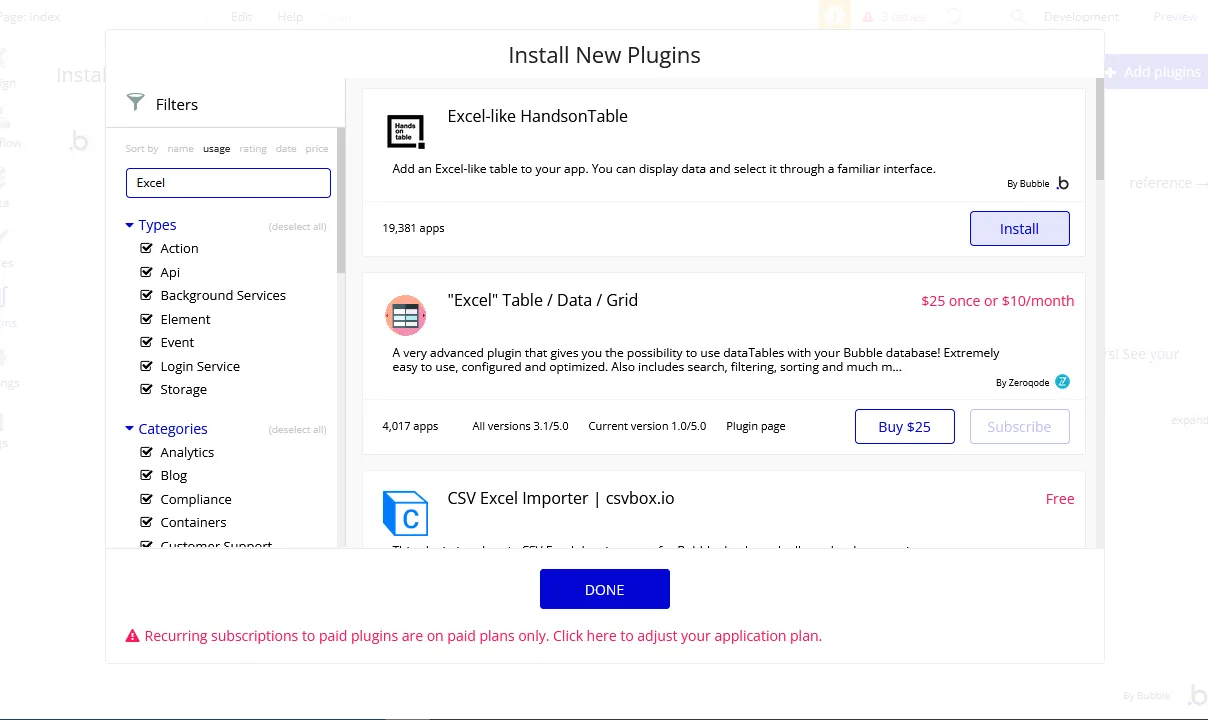Toggle the Background Services checkbox
1208x720 pixels.
point(147,295)
